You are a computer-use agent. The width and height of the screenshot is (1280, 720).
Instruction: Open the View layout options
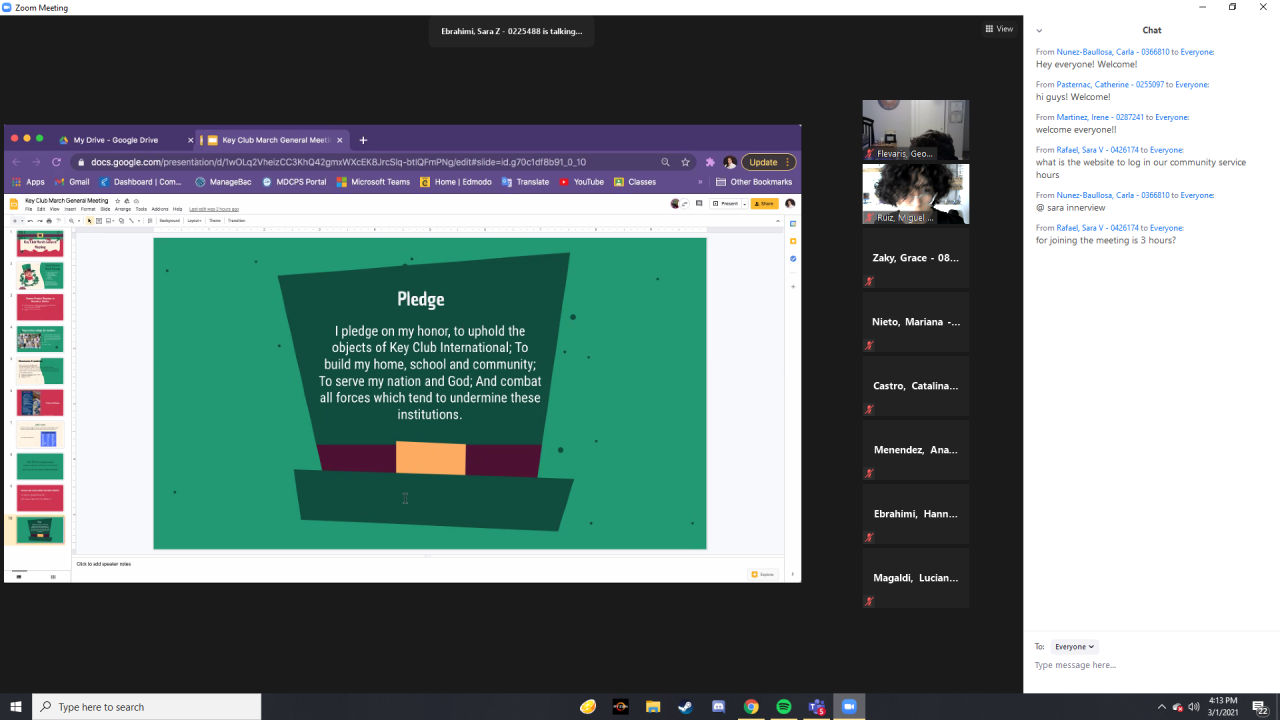click(999, 29)
